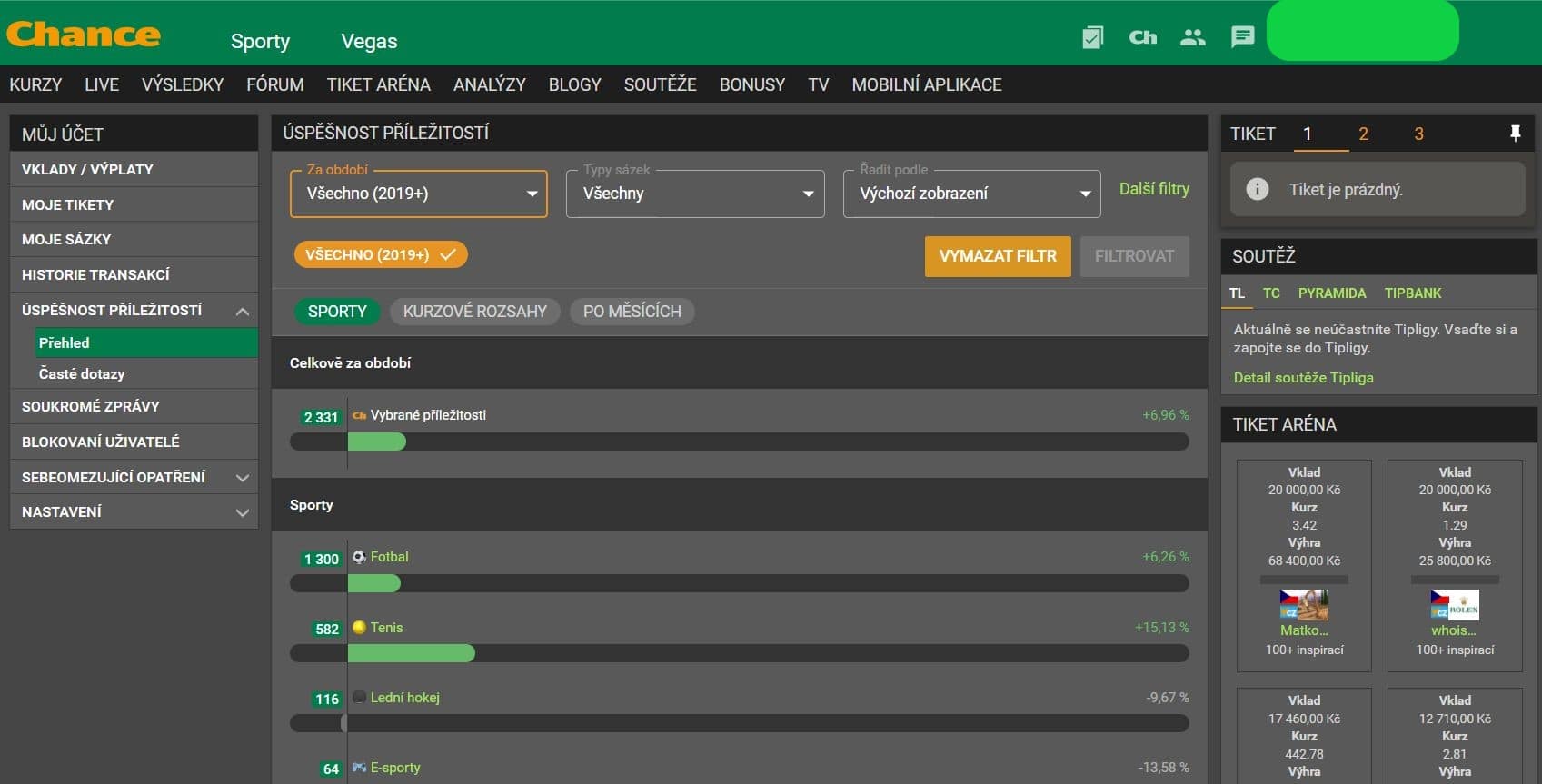
Task: Go to Kurzy in navigation bar
Action: tap(35, 84)
